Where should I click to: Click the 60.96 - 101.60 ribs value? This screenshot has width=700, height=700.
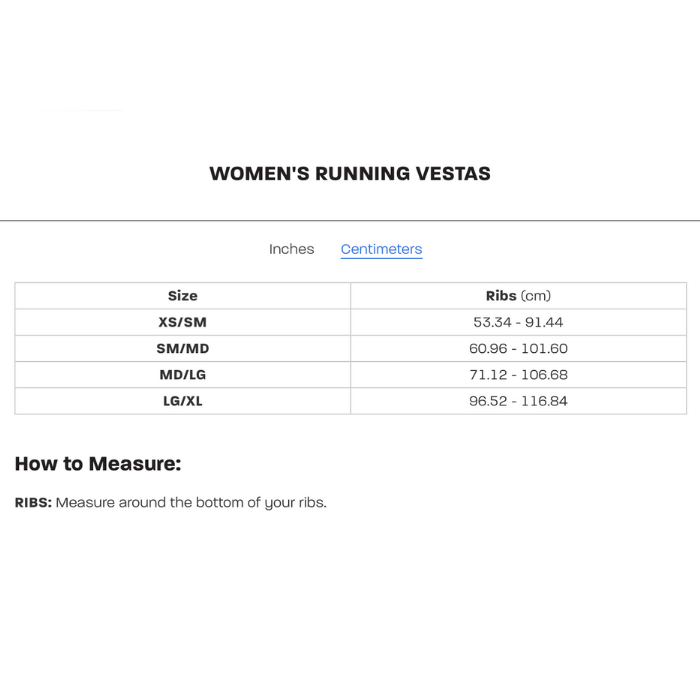pyautogui.click(x=518, y=348)
